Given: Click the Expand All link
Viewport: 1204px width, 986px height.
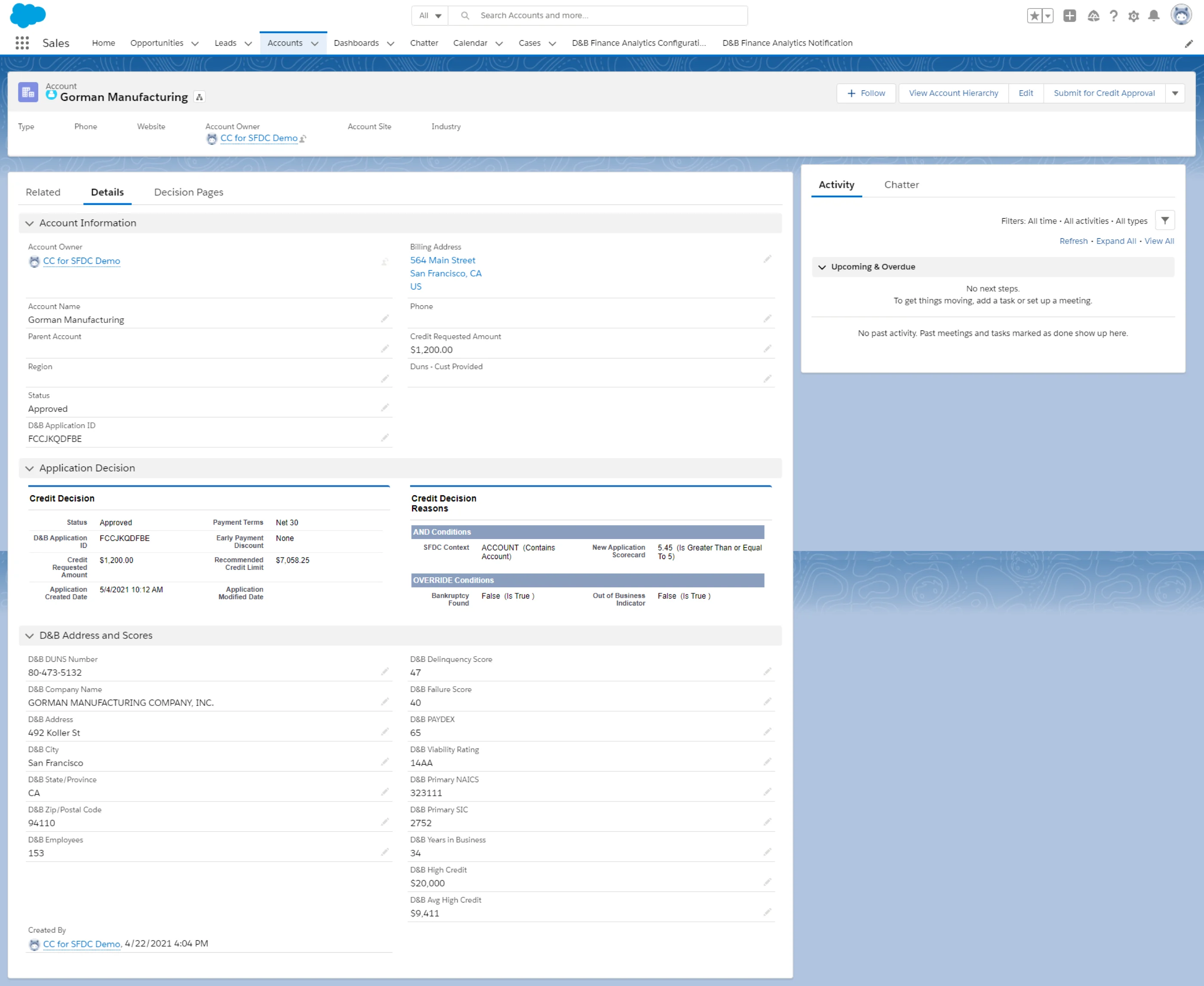Looking at the screenshot, I should pos(1116,241).
